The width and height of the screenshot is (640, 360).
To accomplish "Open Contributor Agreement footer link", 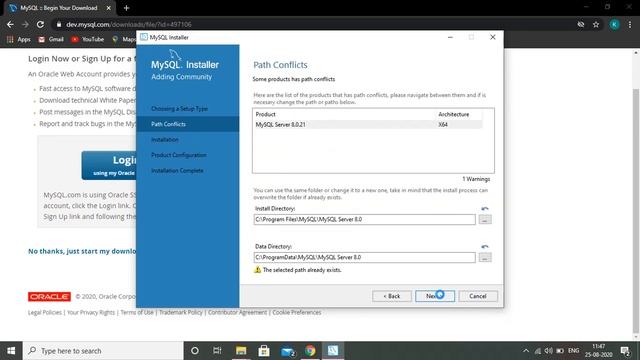I will pyautogui.click(x=237, y=312).
